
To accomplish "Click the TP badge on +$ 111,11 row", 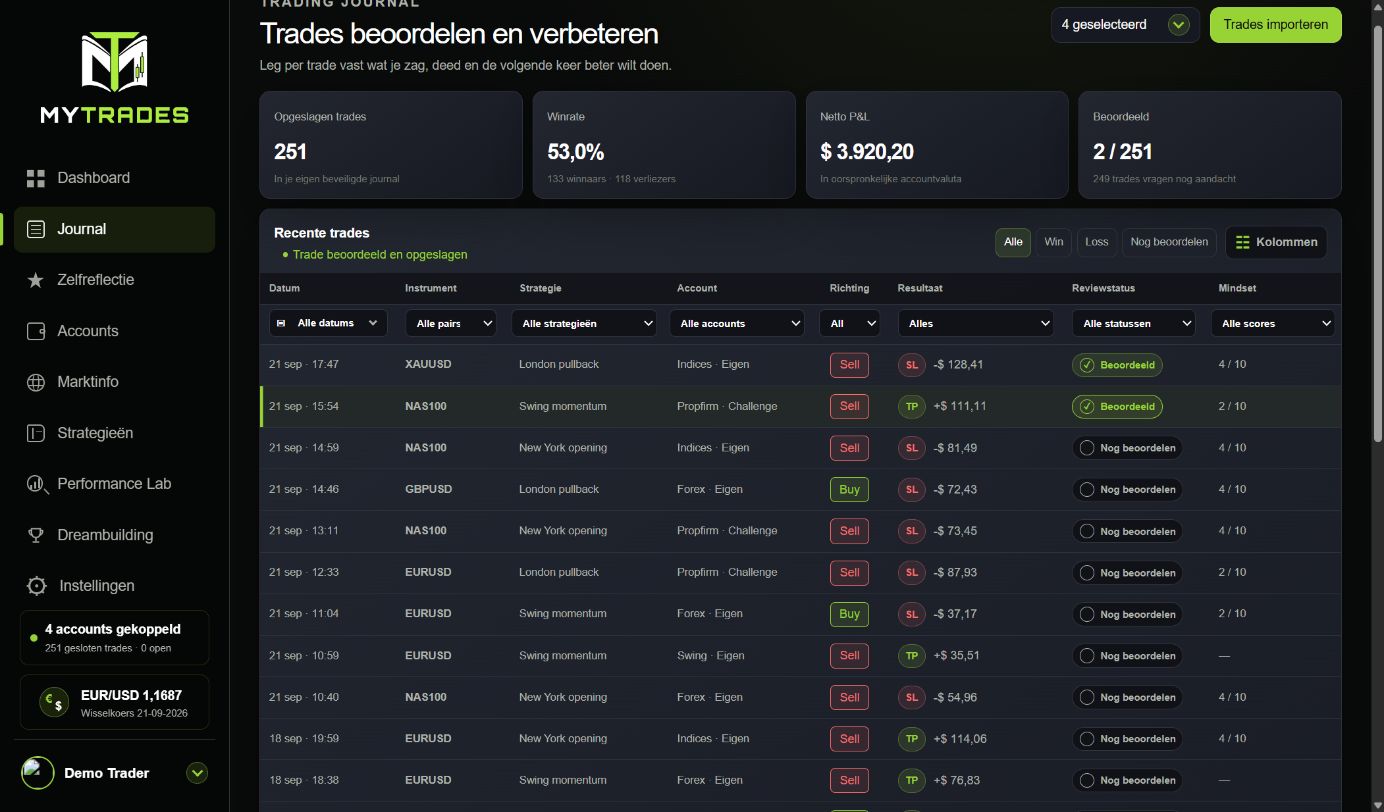I will tap(911, 407).
